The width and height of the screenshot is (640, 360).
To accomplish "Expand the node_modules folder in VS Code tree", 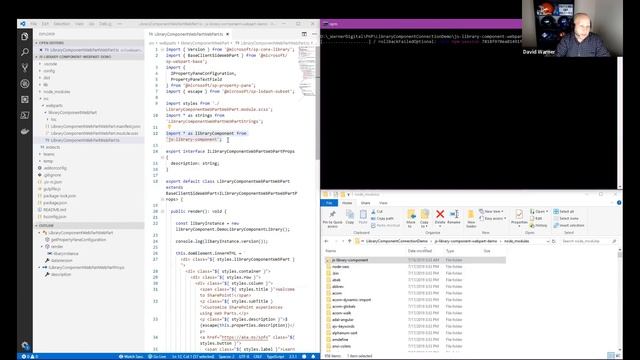I will [56, 92].
